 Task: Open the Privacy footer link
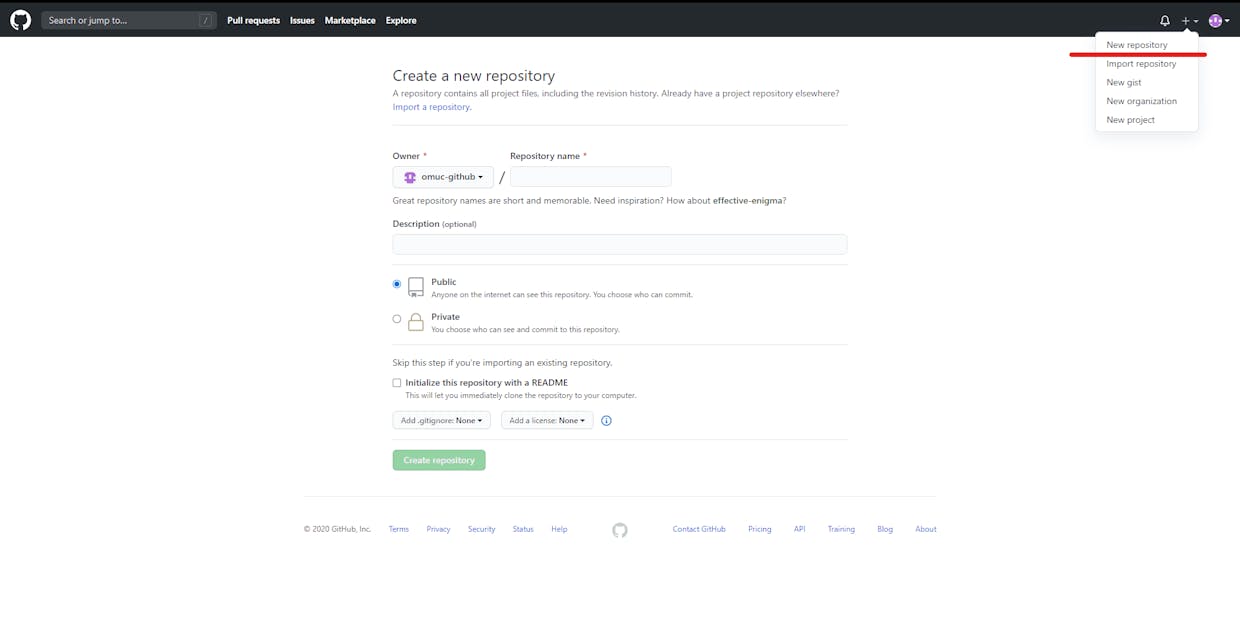(x=438, y=530)
